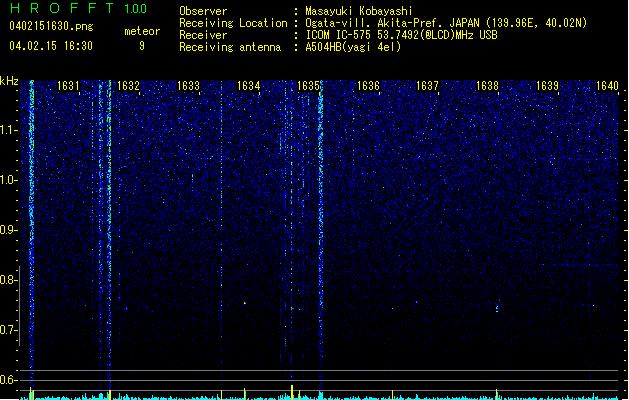Click the date stamp 04.02.15 16:30
The height and width of the screenshot is (400, 629).
point(51,46)
